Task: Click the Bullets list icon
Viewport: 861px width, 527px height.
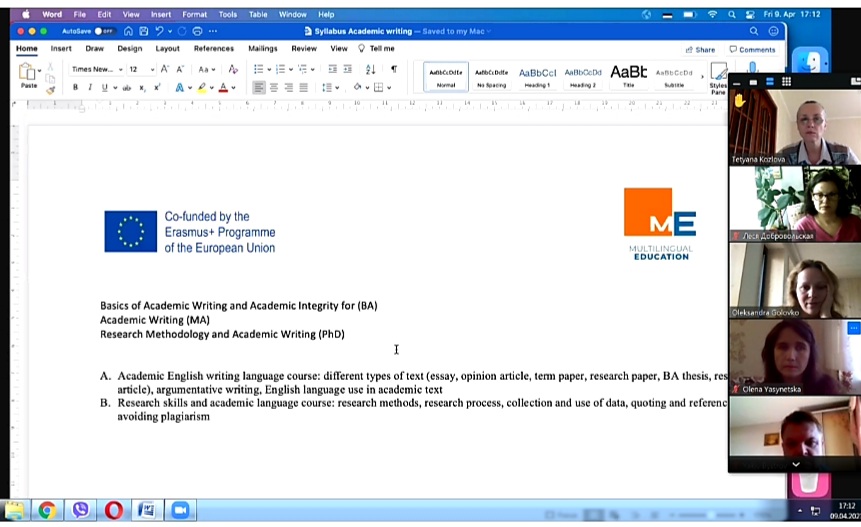Action: tap(258, 69)
